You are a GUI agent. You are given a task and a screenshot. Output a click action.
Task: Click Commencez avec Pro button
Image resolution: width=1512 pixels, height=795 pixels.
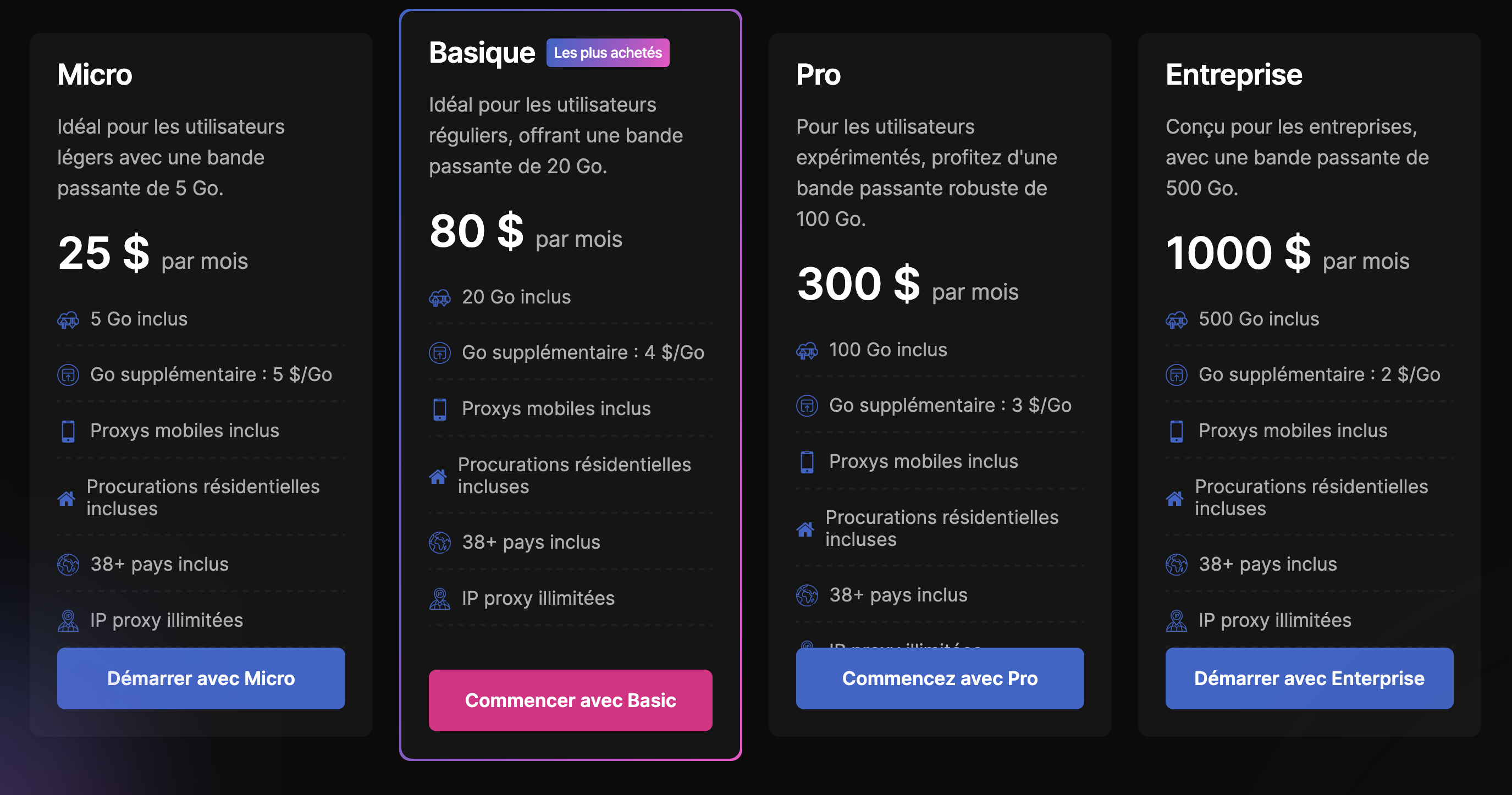point(939,678)
